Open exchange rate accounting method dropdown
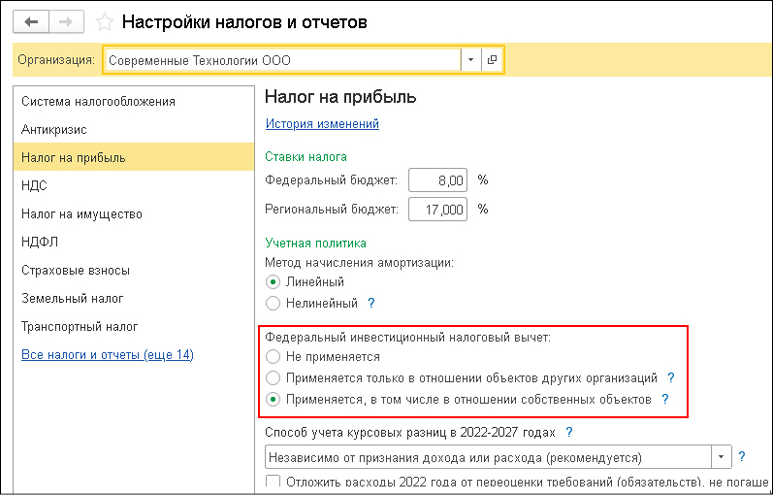 [722, 457]
